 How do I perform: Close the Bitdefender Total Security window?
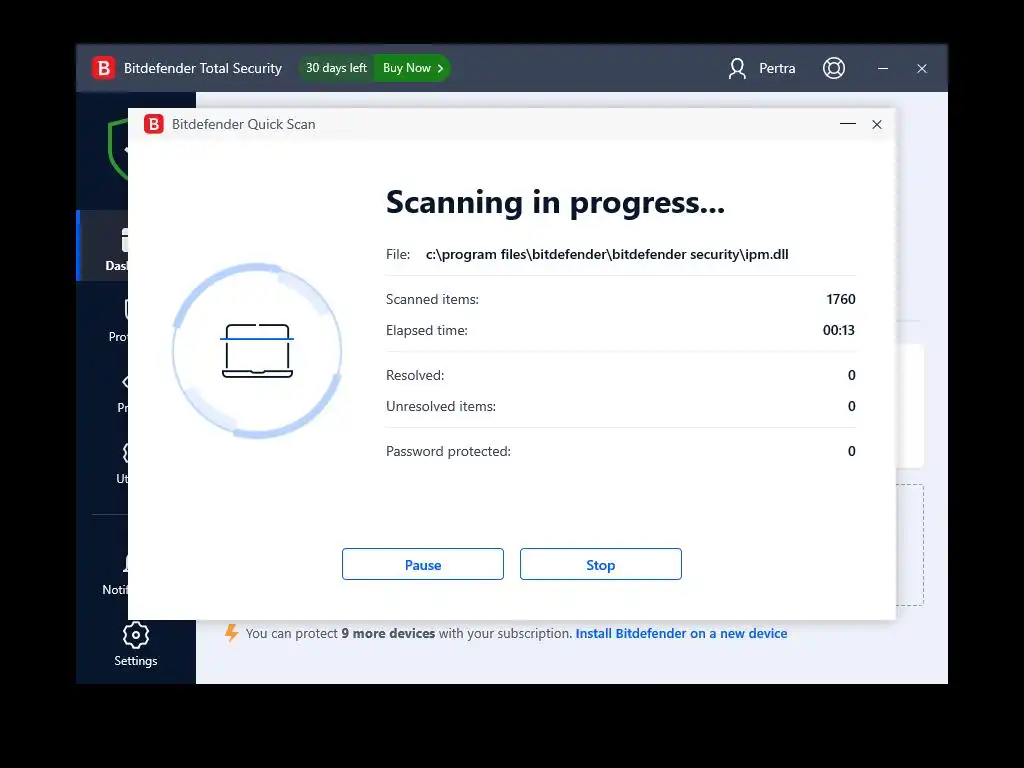coord(921,68)
